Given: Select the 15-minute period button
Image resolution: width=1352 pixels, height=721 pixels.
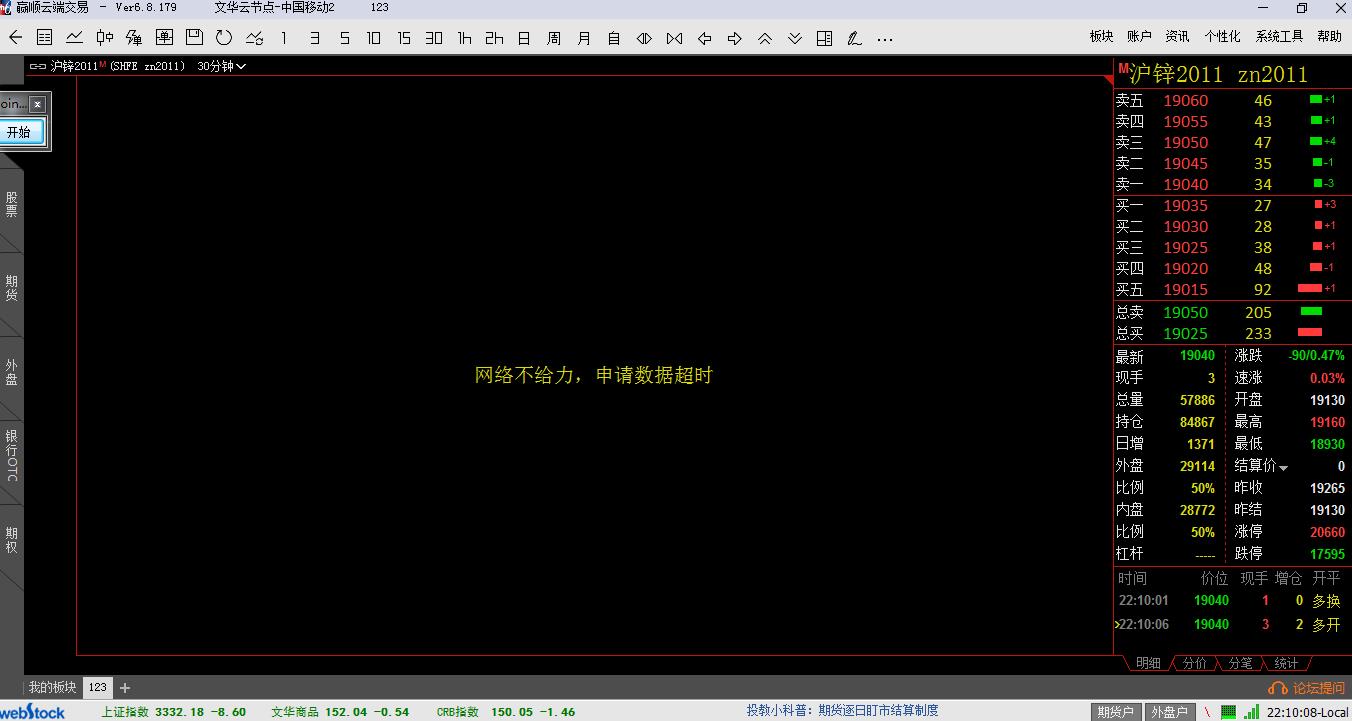Looking at the screenshot, I should [x=404, y=38].
